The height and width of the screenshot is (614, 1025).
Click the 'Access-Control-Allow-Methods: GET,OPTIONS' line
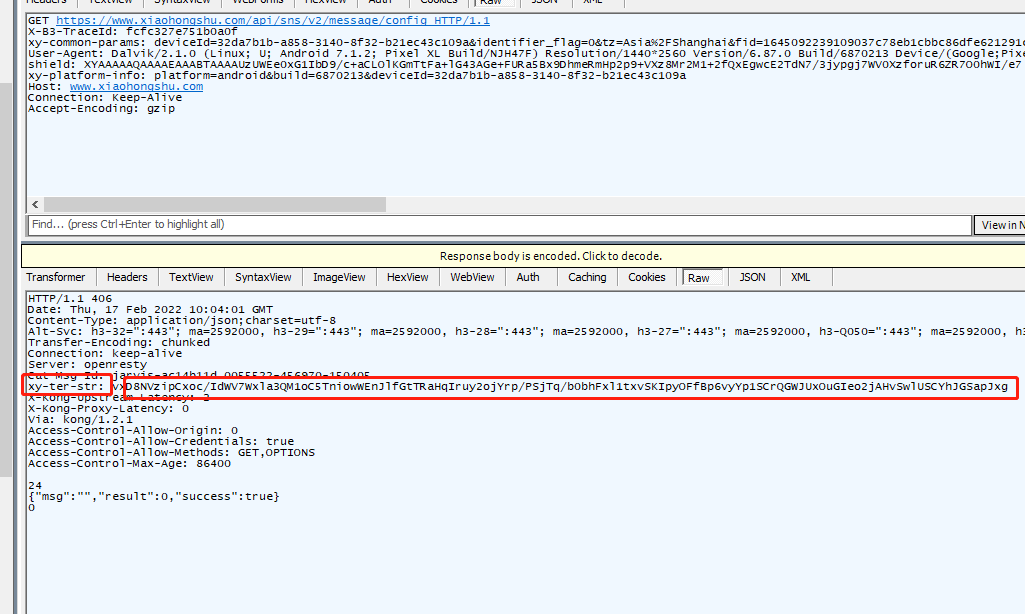171,453
